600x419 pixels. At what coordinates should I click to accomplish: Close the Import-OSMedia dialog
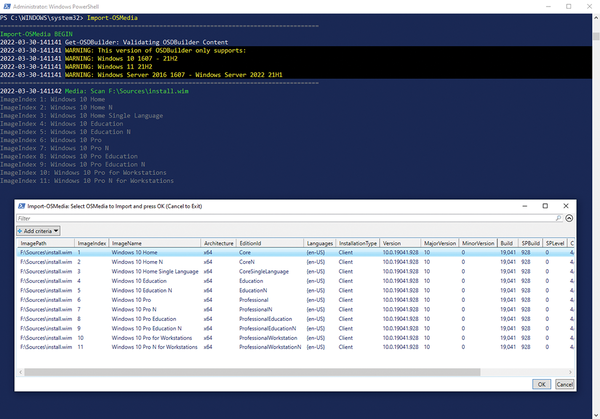[566, 206]
